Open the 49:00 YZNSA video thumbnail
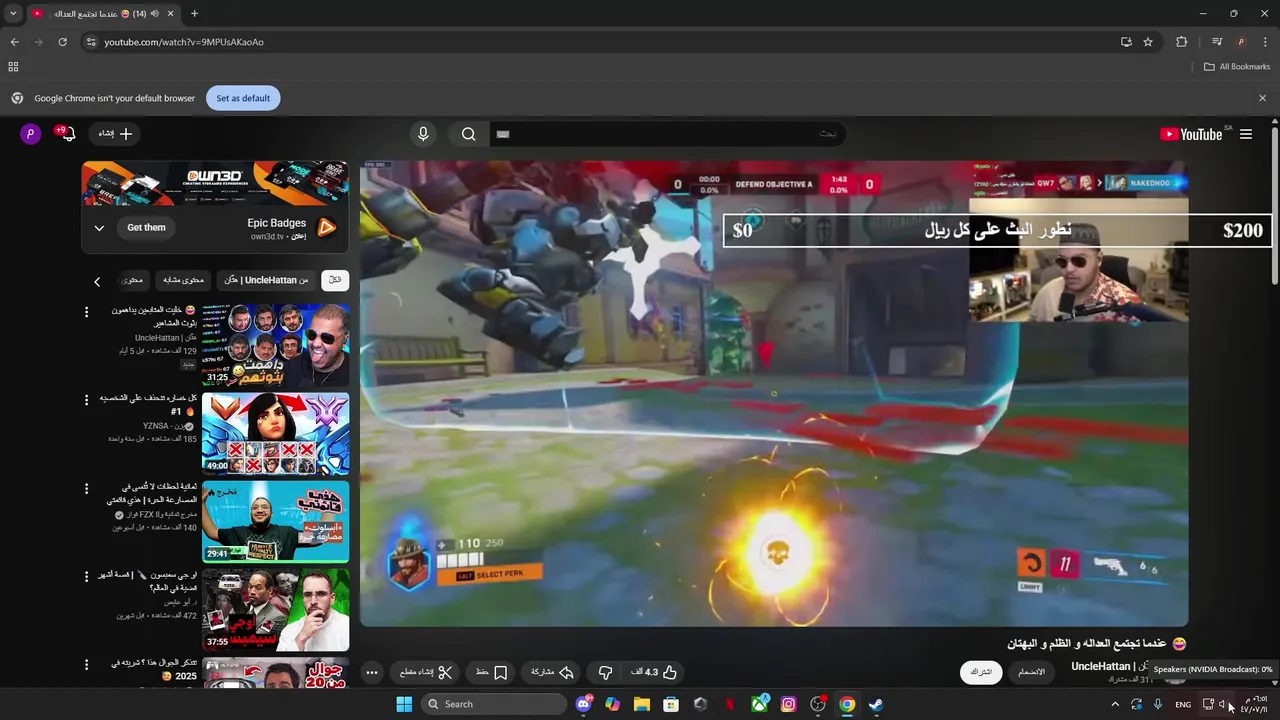Viewport: 1280px width, 720px height. [x=276, y=433]
